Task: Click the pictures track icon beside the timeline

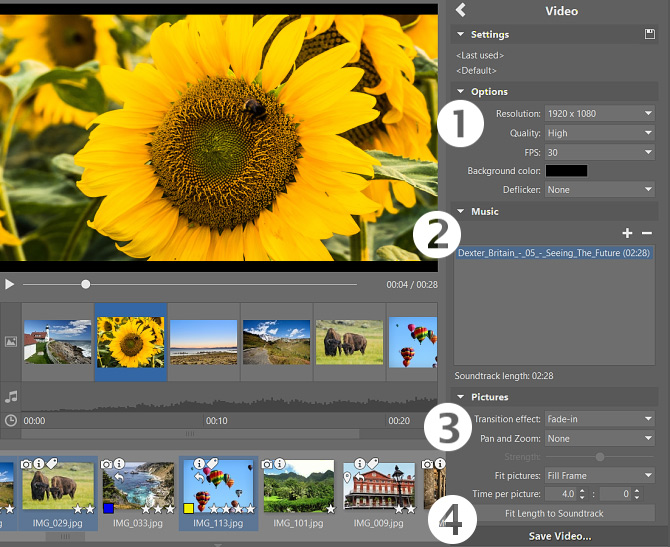Action: tap(11, 341)
